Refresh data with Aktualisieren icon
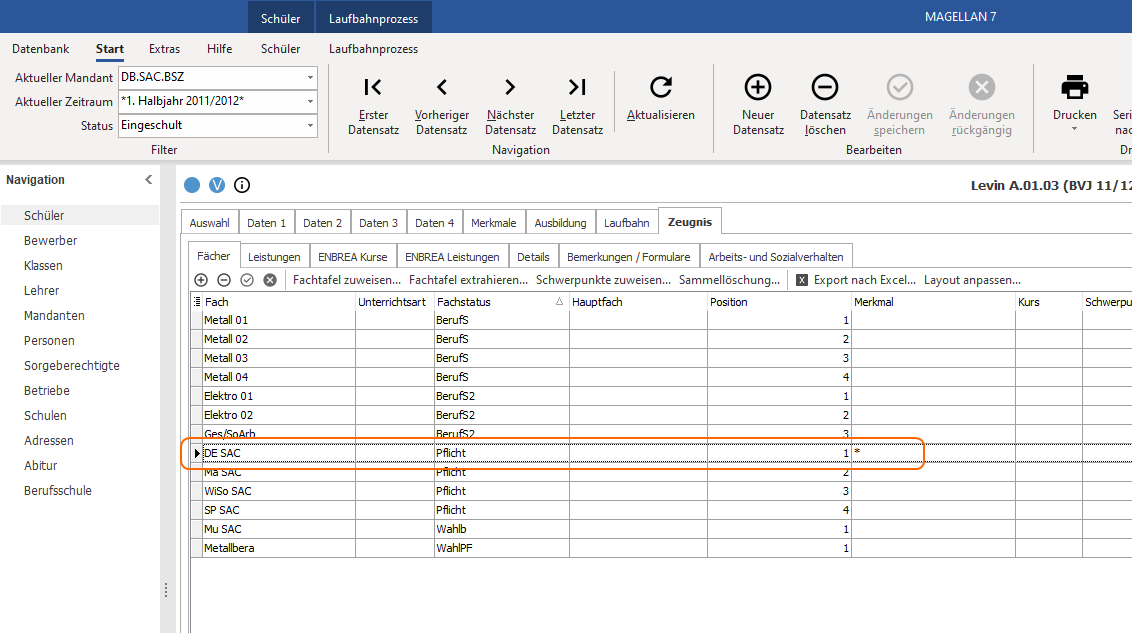 pyautogui.click(x=661, y=87)
